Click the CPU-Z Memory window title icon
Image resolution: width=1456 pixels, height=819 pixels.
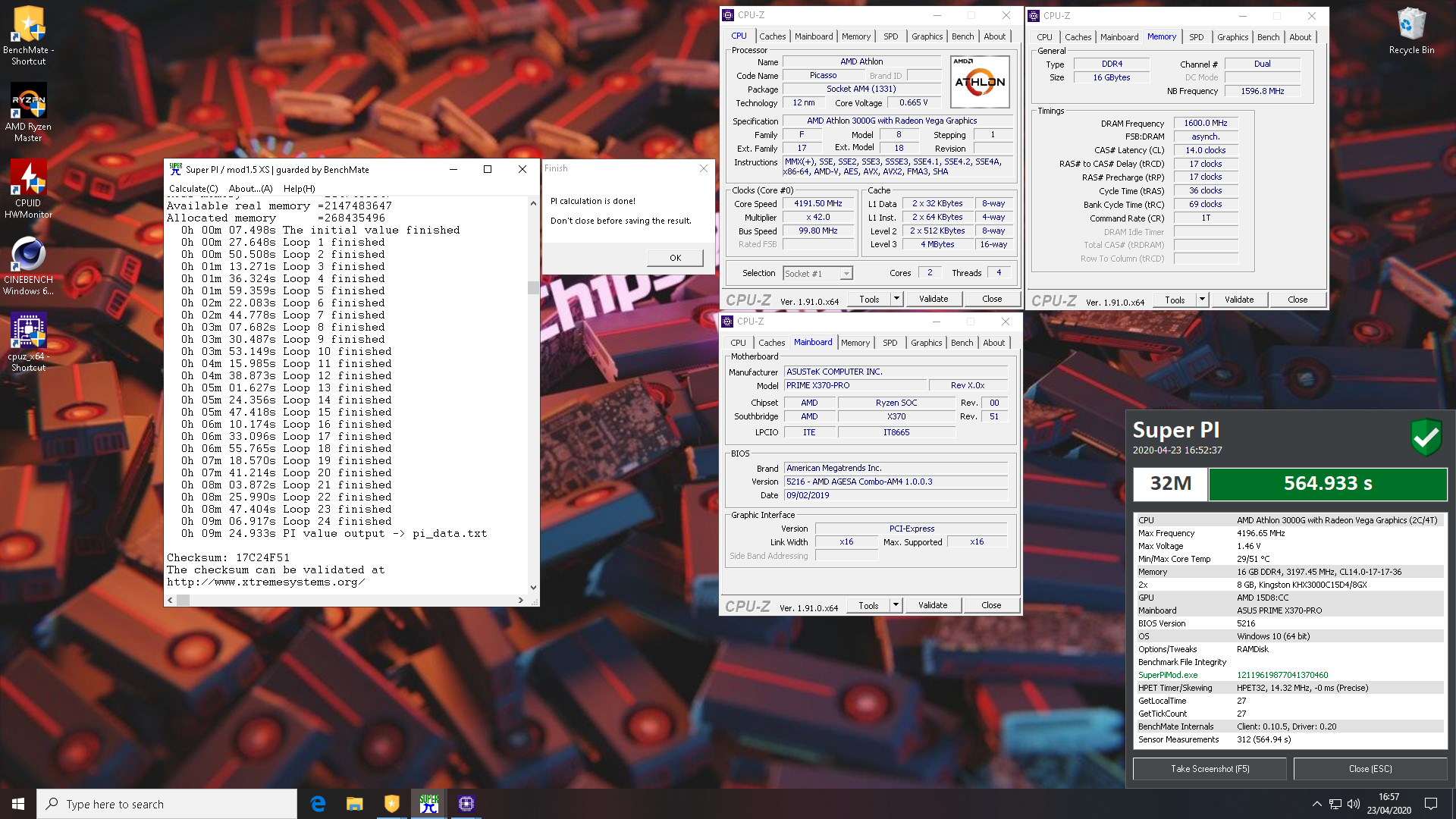pyautogui.click(x=1034, y=15)
